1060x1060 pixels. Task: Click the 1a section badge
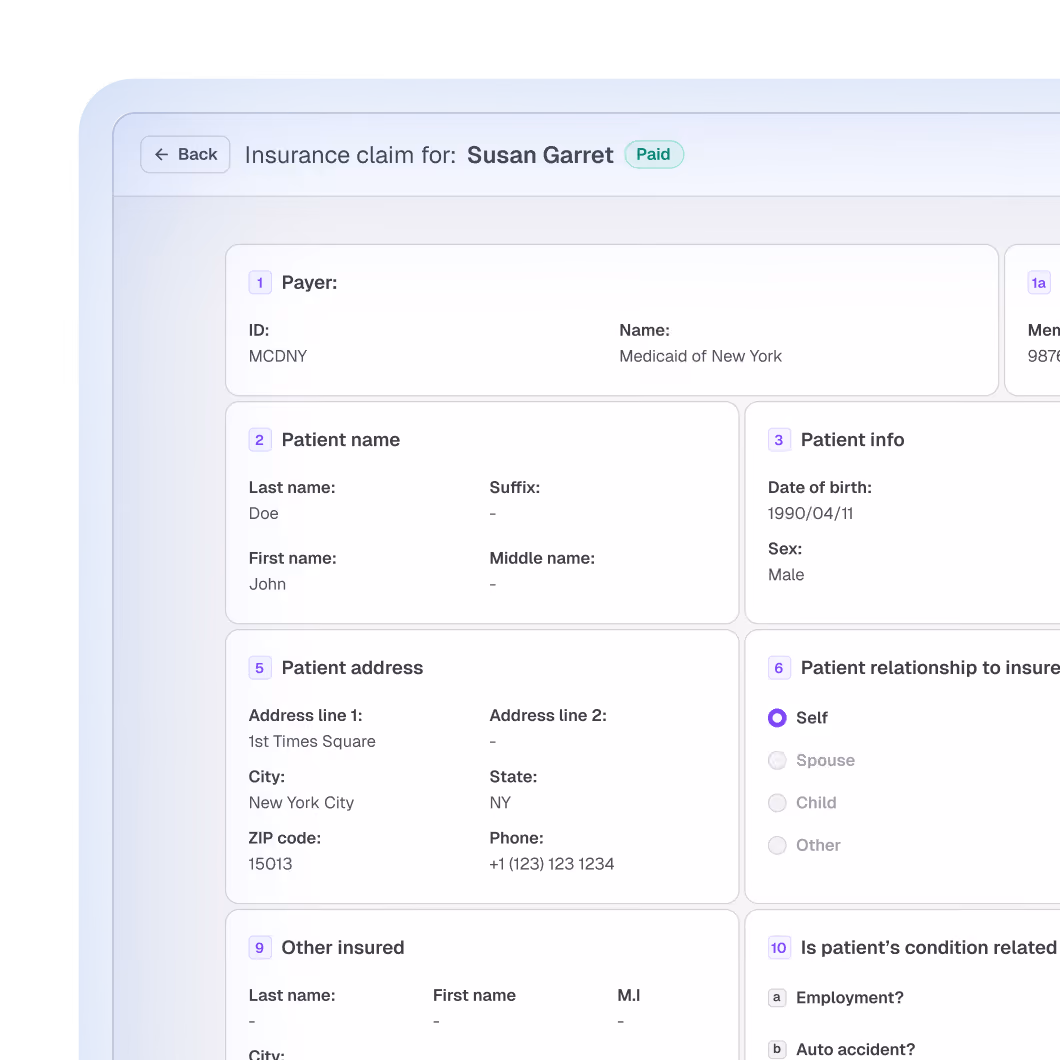1039,283
